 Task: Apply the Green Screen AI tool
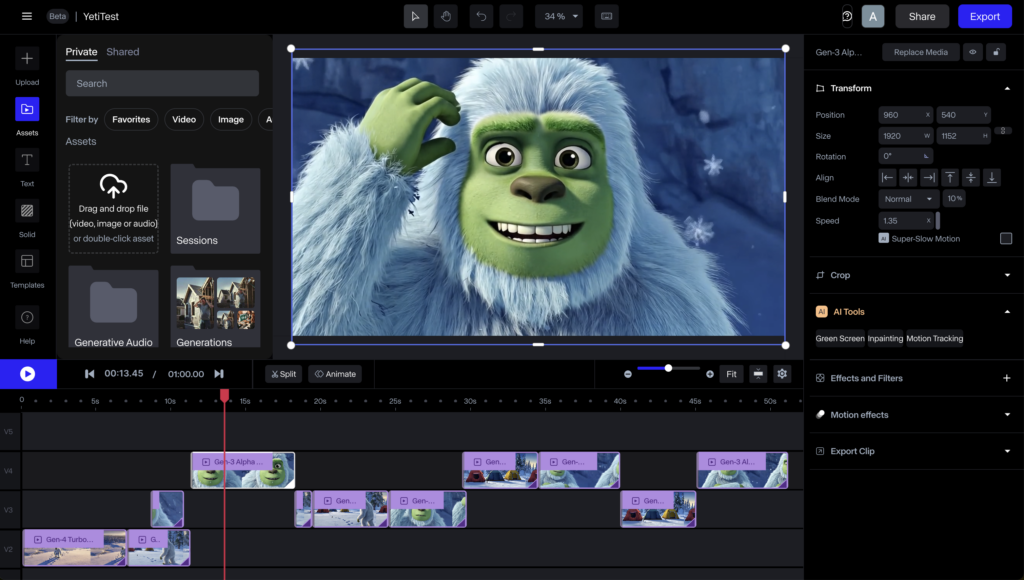tap(840, 338)
